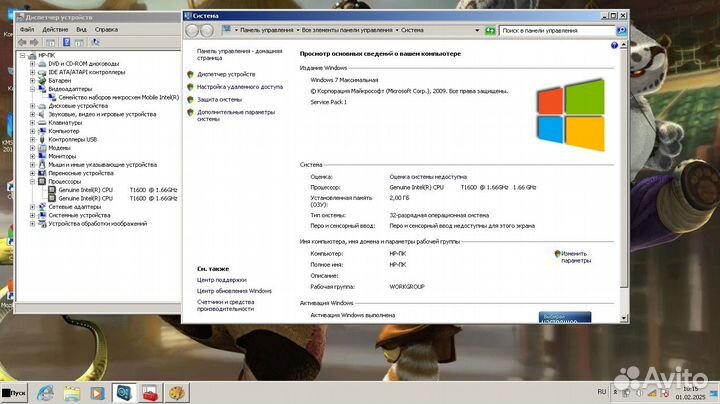Click Изменить параметры link

tap(576, 257)
